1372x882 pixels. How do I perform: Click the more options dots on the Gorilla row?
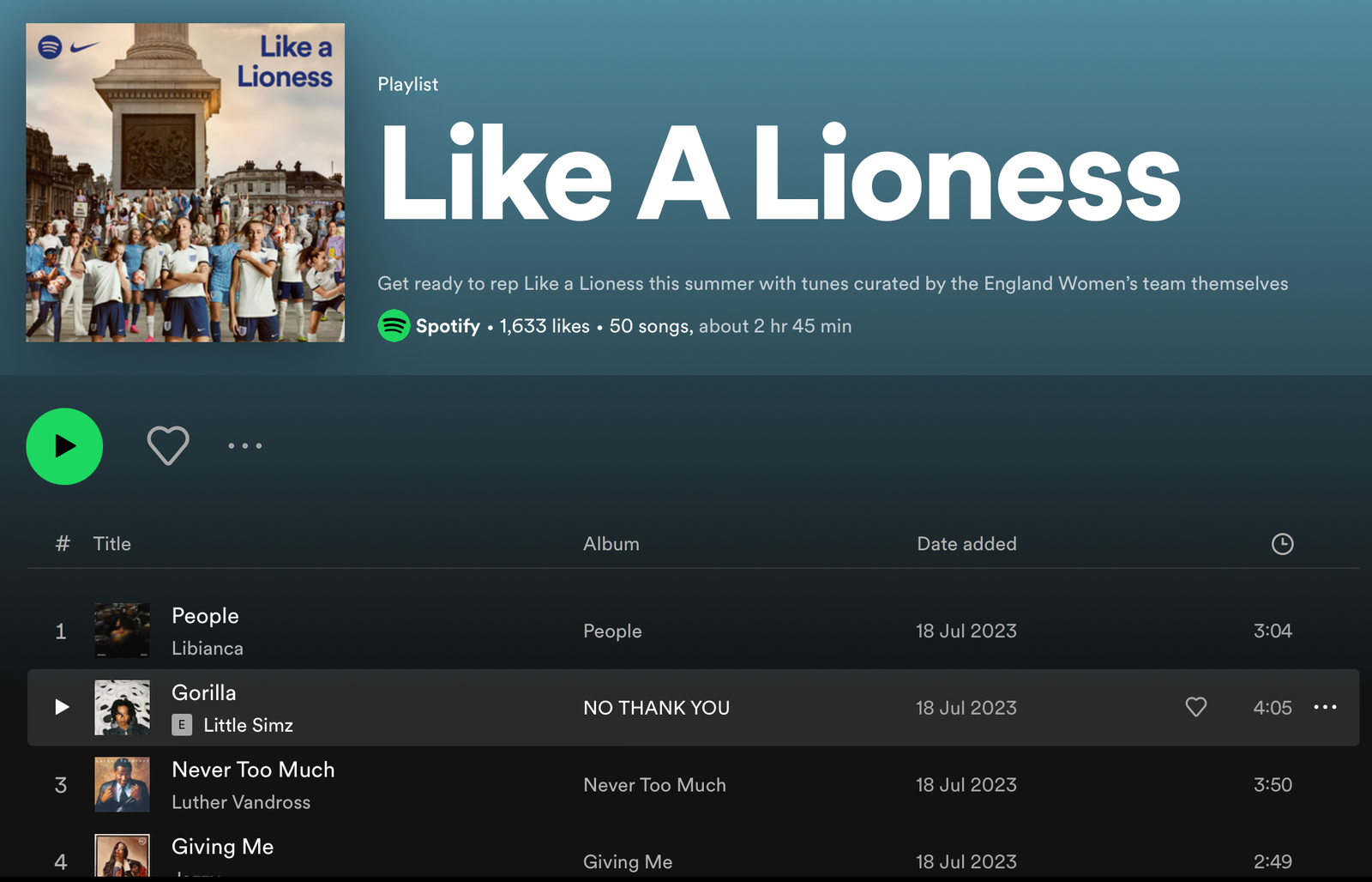[1326, 707]
